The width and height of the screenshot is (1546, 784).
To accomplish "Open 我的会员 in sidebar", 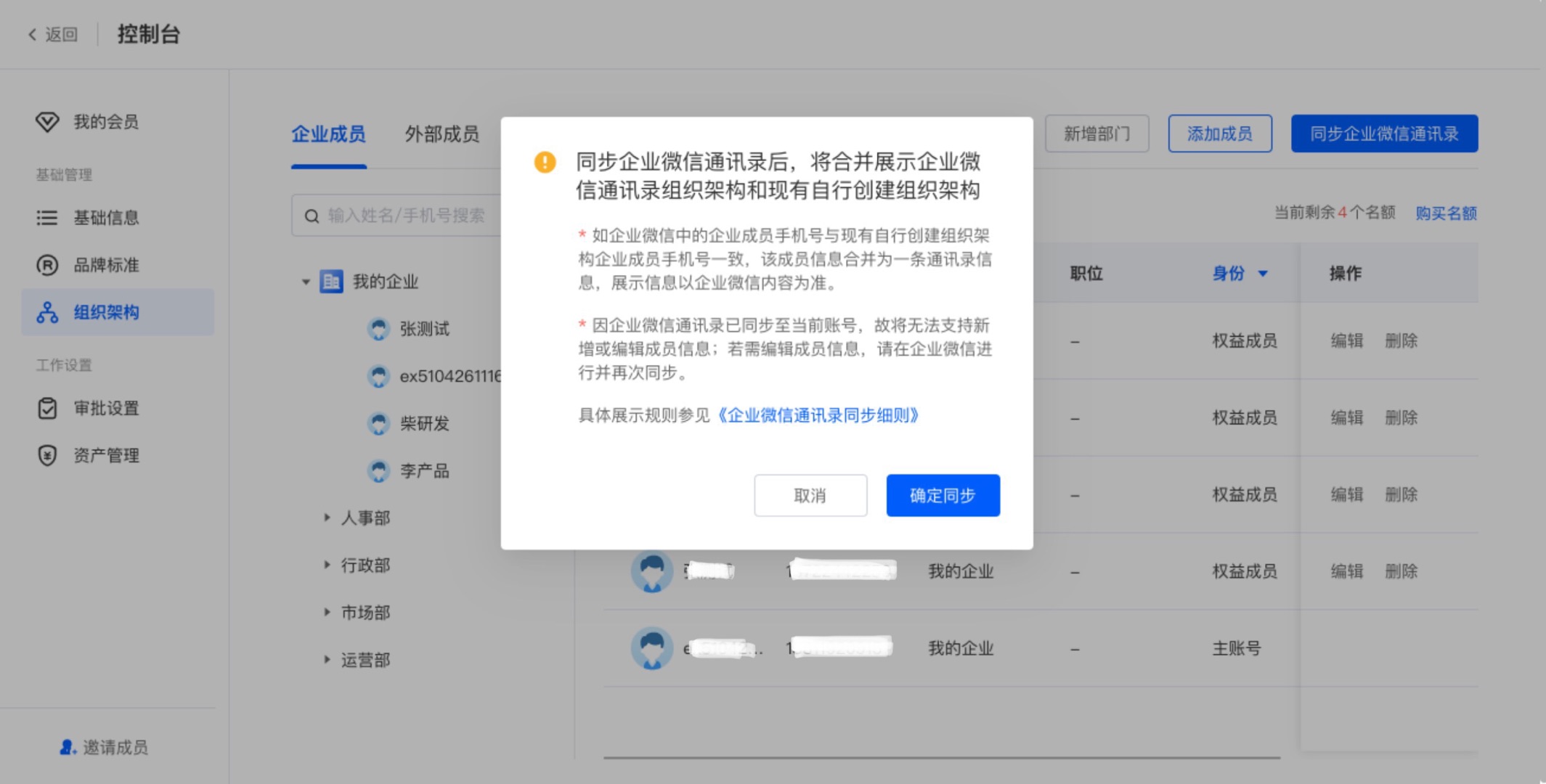I will [x=106, y=121].
